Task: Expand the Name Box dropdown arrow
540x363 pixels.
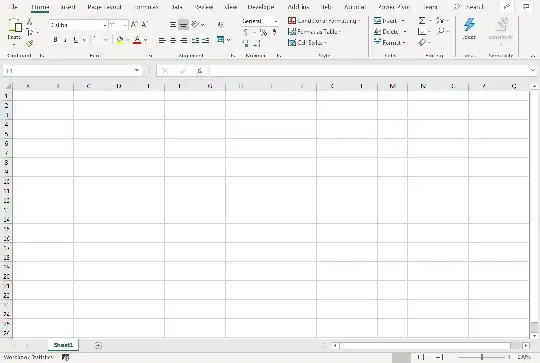Action: click(x=137, y=70)
